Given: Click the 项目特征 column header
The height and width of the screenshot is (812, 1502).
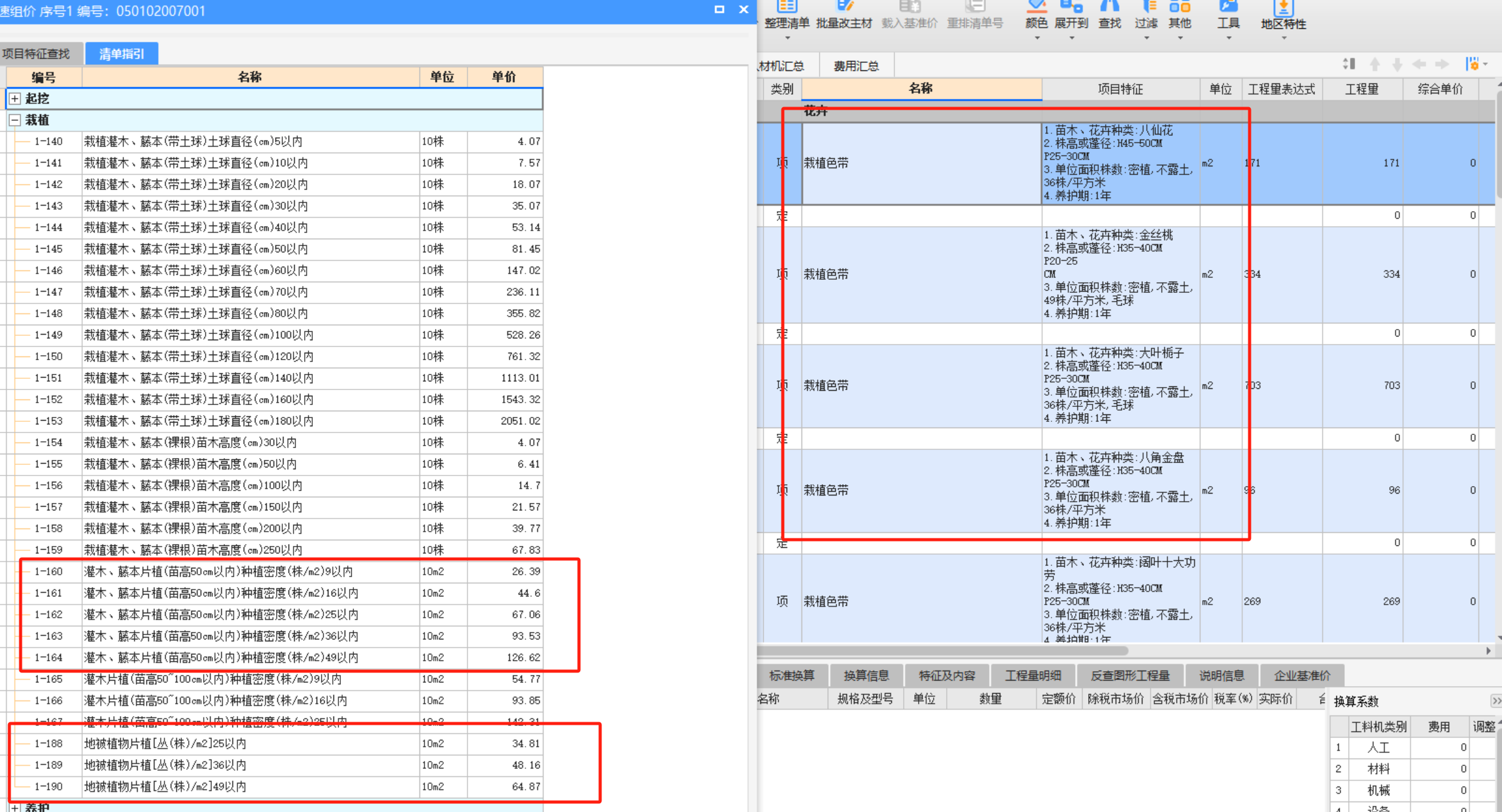Looking at the screenshot, I should coord(1120,89).
